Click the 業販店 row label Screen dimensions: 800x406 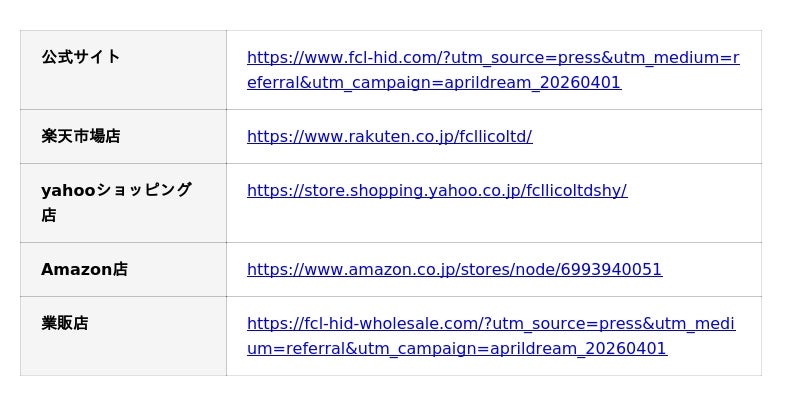tap(65, 324)
